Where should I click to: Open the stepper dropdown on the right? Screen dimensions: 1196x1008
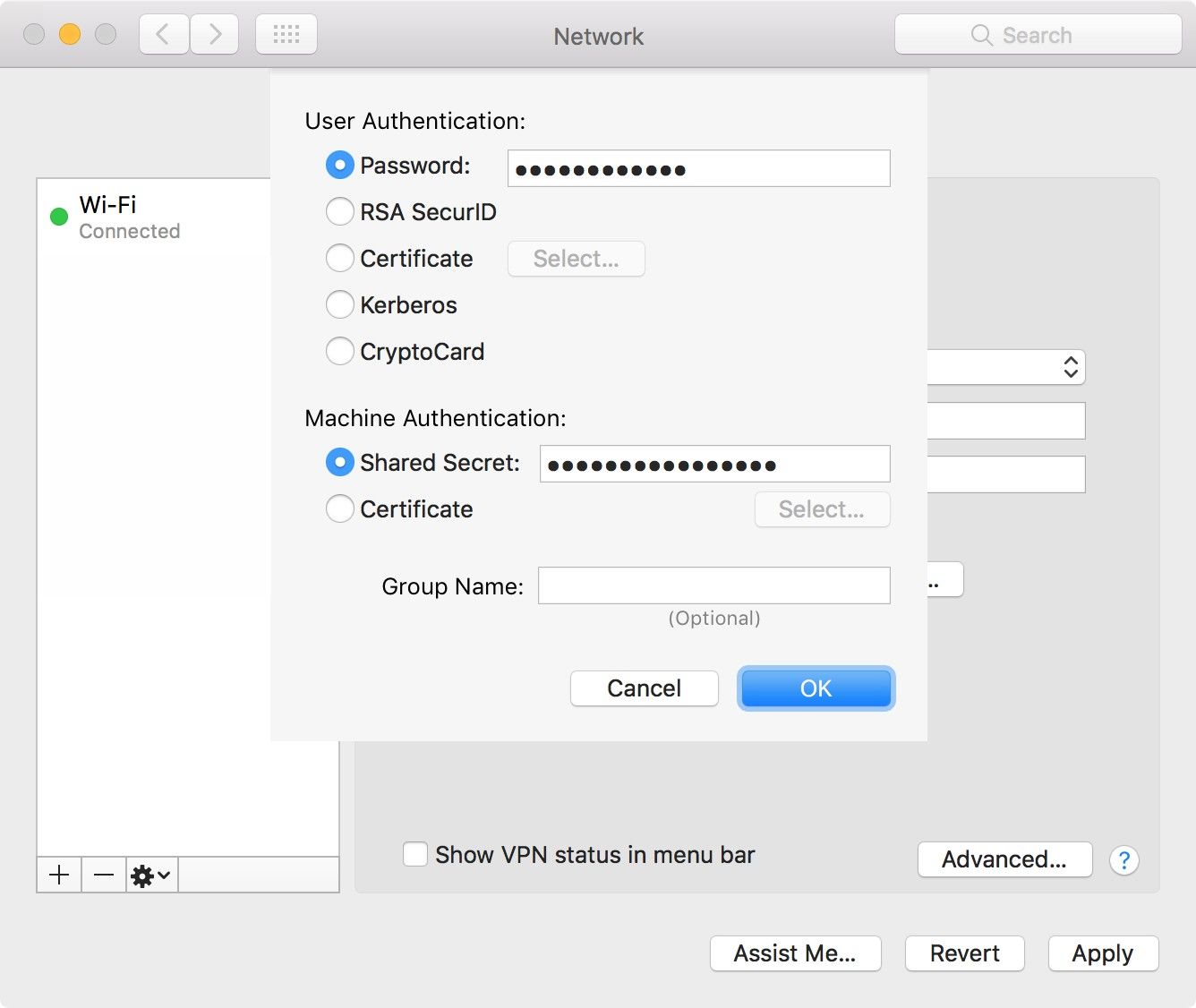click(1071, 367)
